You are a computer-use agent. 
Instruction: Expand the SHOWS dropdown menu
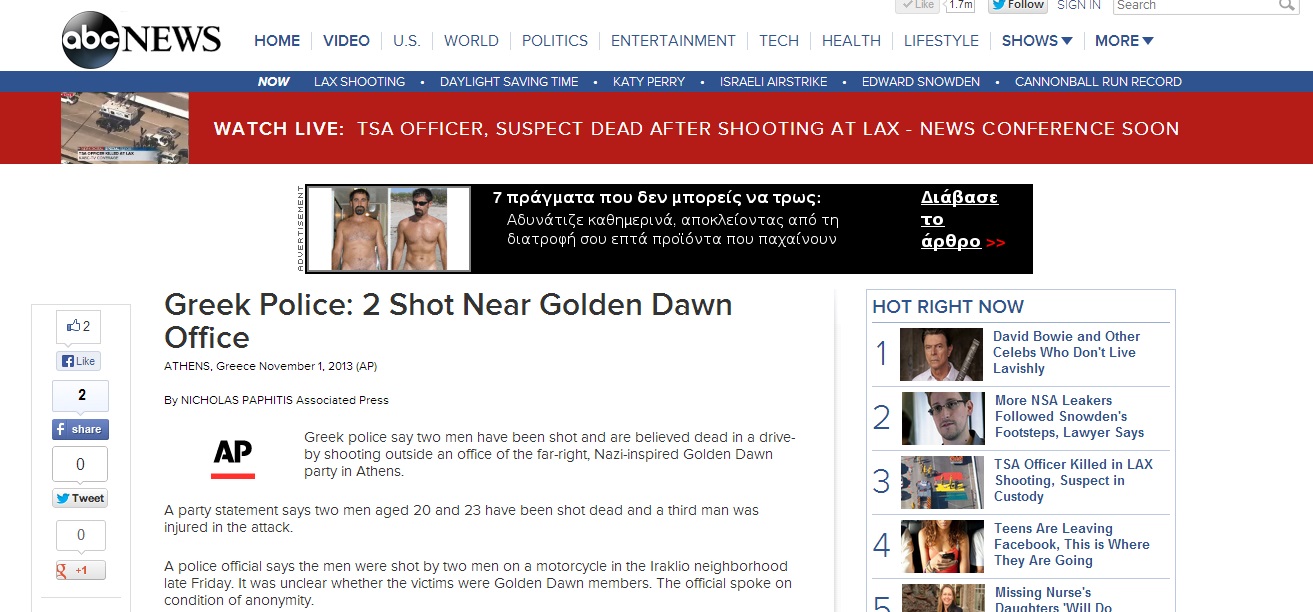point(1037,41)
